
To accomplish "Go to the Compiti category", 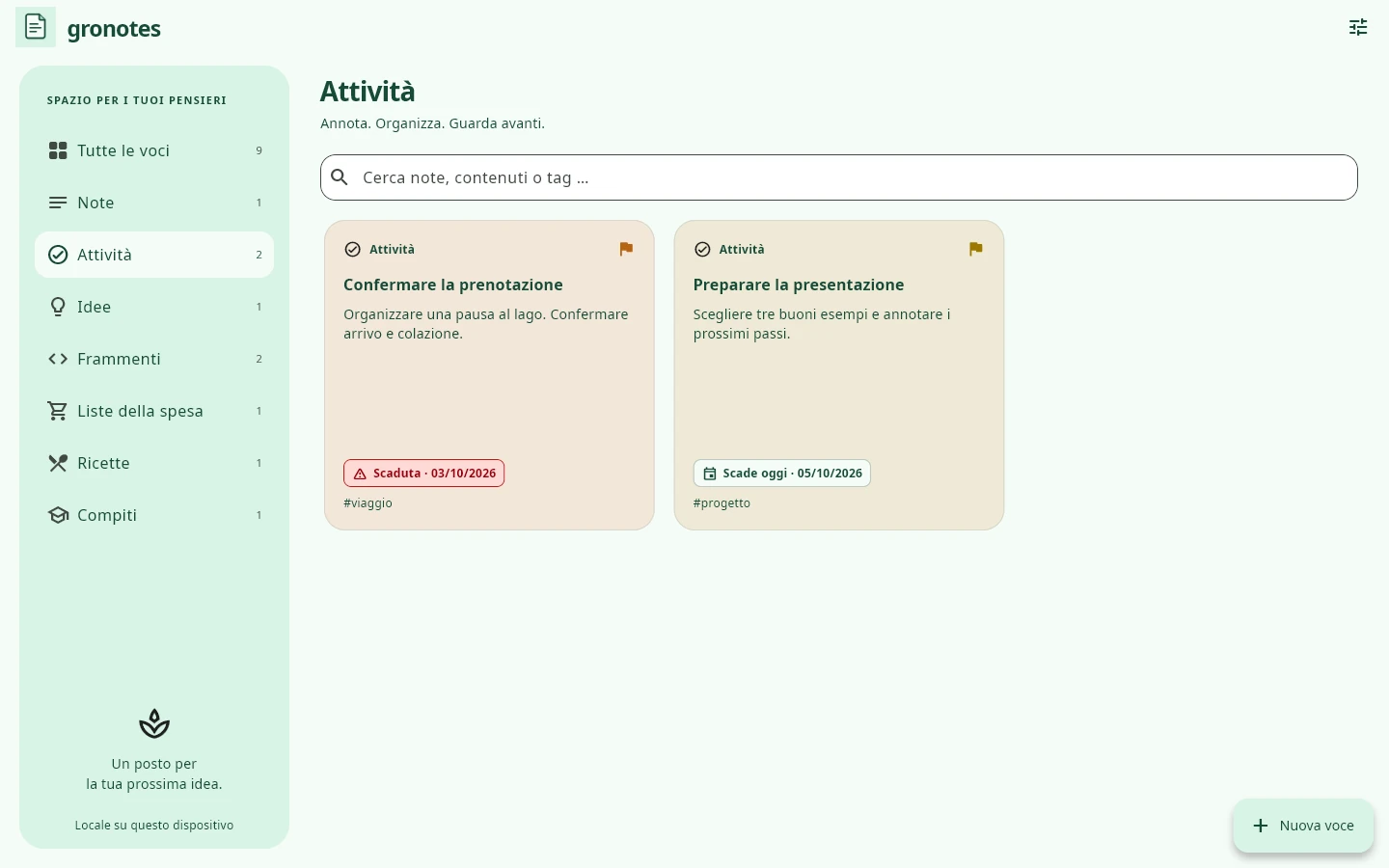I will 154,515.
